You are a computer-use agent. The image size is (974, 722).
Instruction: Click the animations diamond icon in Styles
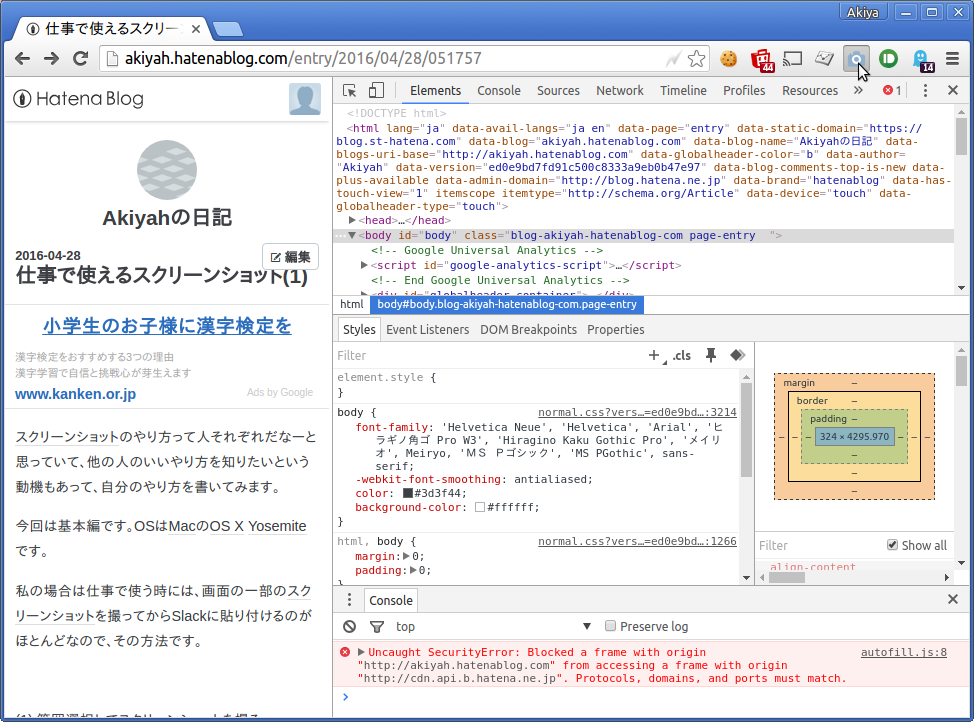pos(737,355)
